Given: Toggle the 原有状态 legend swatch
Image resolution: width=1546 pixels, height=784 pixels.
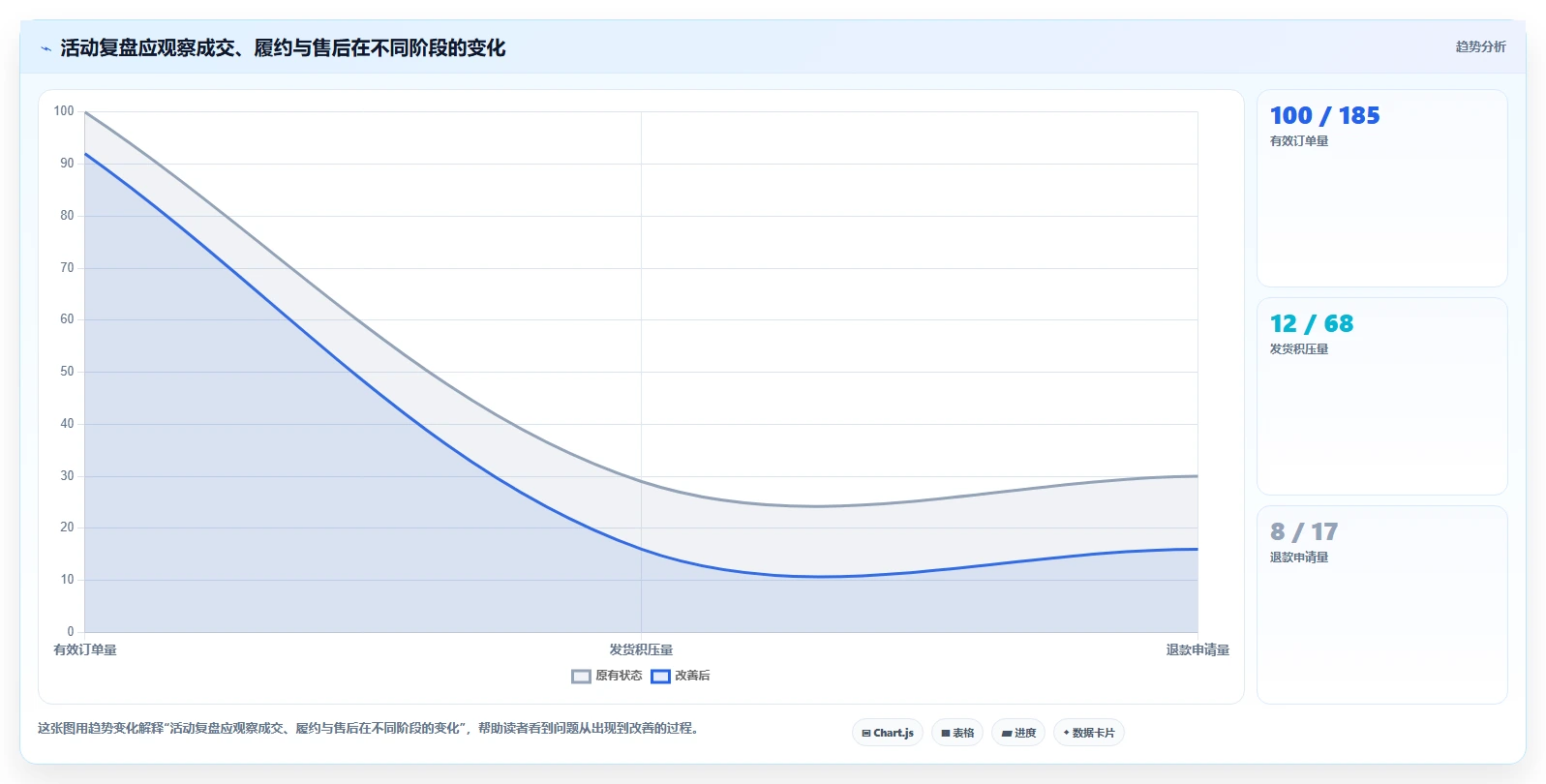Looking at the screenshot, I should point(581,677).
